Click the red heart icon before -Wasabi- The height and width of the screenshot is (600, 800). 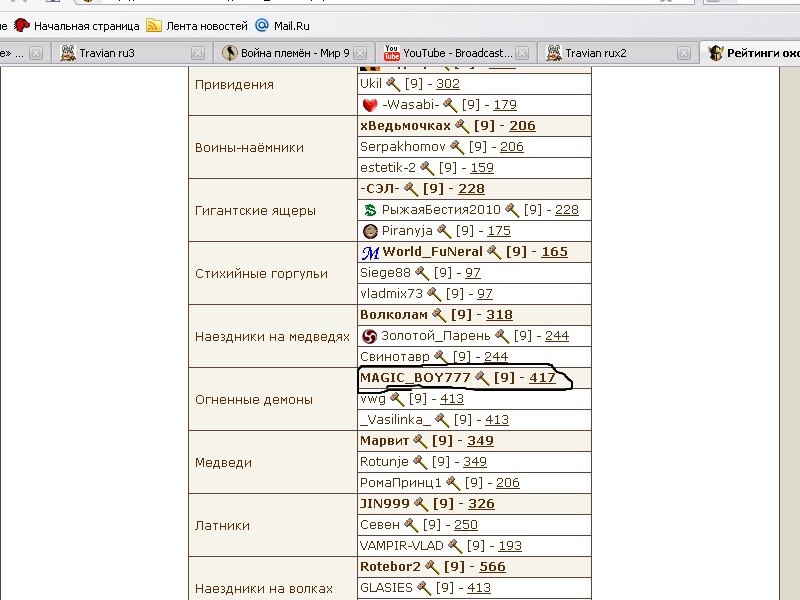[x=370, y=105]
